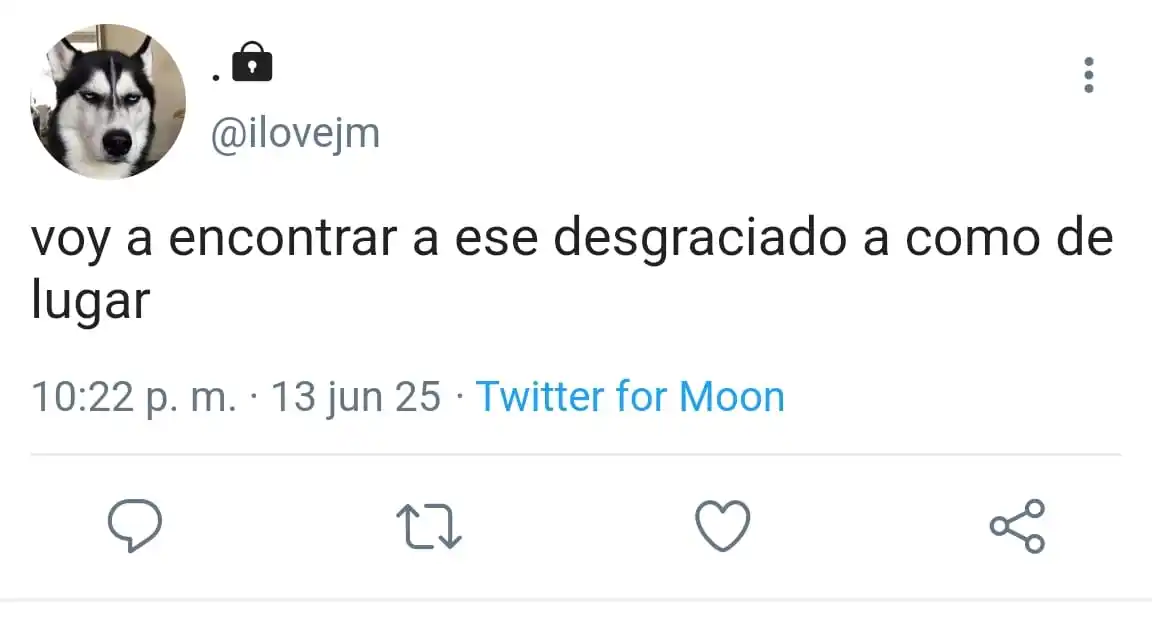Click the divider line below the timestamp
This screenshot has height=618, width=1152.
(x=575, y=454)
